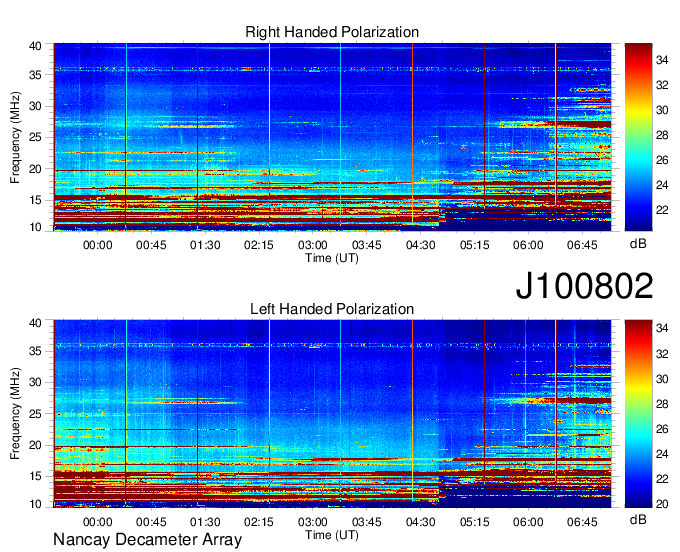Click the 34 value on the upper color bar
The height and width of the screenshot is (552, 680).
tap(662, 60)
